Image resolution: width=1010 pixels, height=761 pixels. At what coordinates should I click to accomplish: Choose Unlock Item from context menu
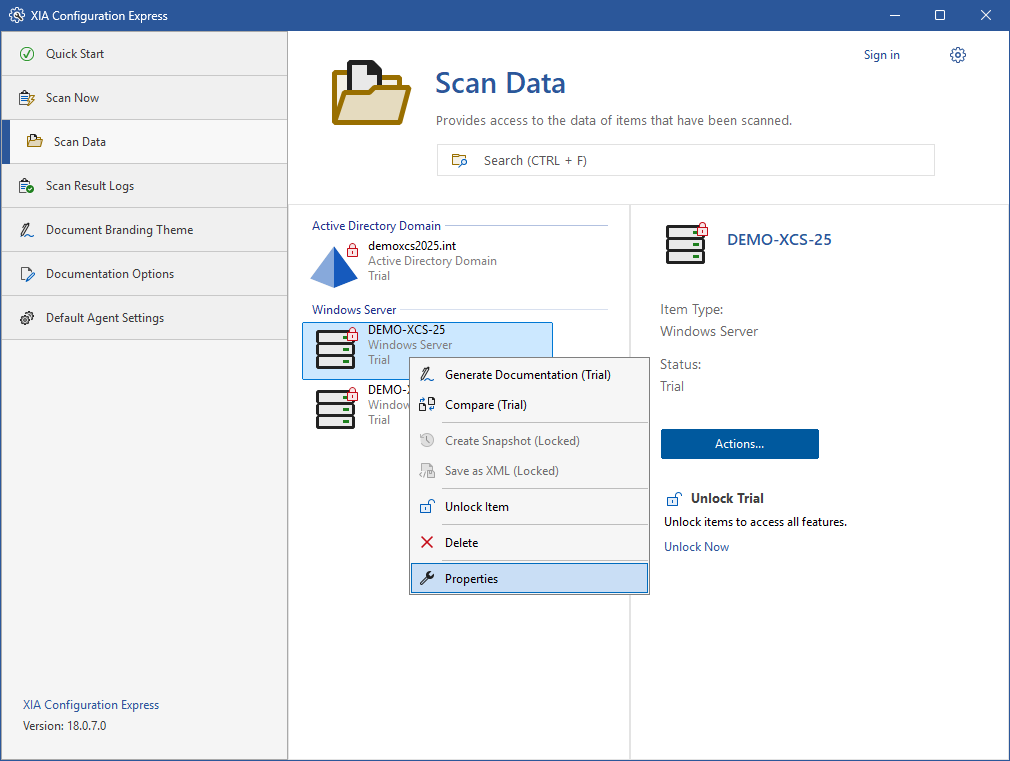[476, 507]
